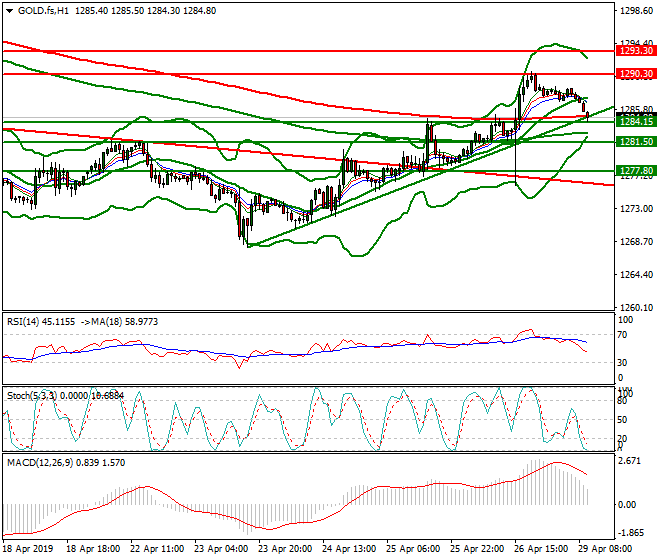Select the 24 Apr 13:00 time axis label

pos(349,549)
